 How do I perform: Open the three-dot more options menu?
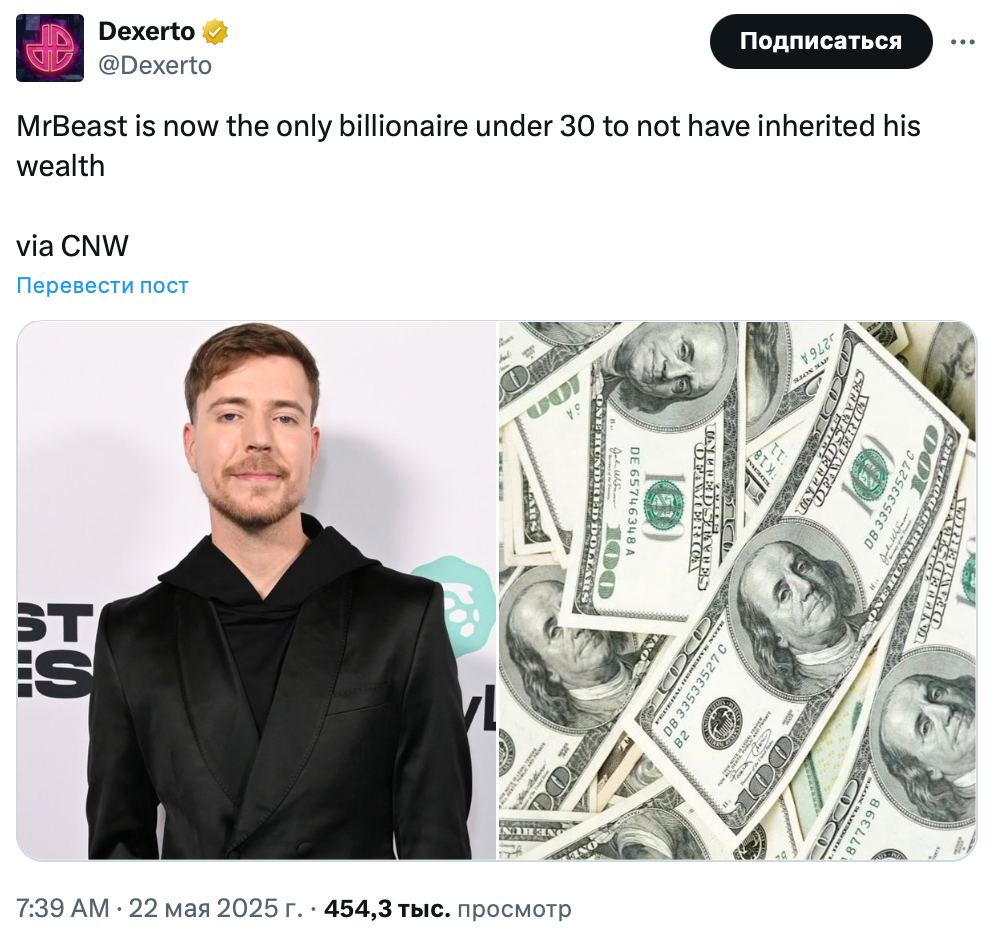[x=962, y=42]
